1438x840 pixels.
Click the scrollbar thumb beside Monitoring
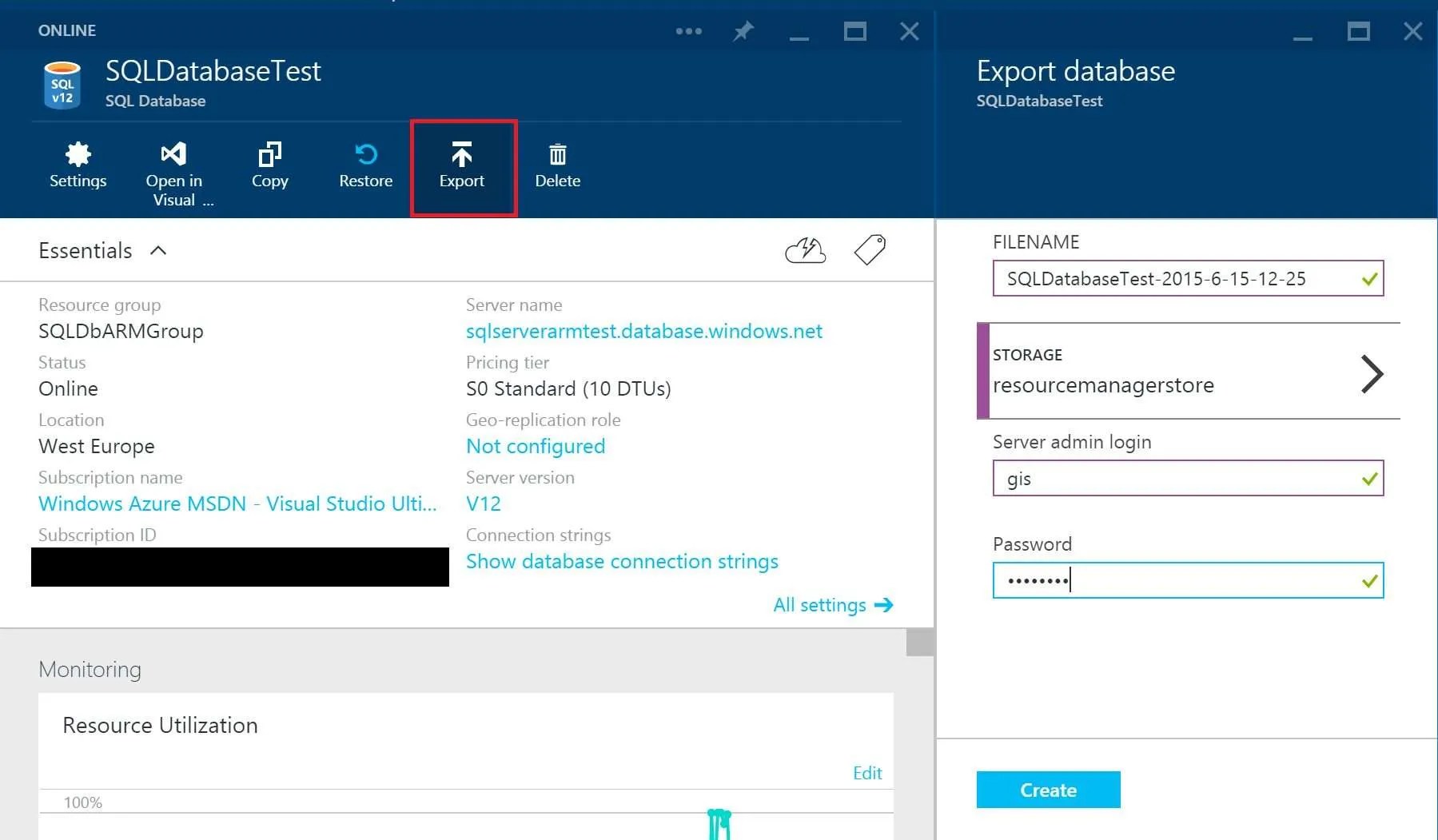920,643
